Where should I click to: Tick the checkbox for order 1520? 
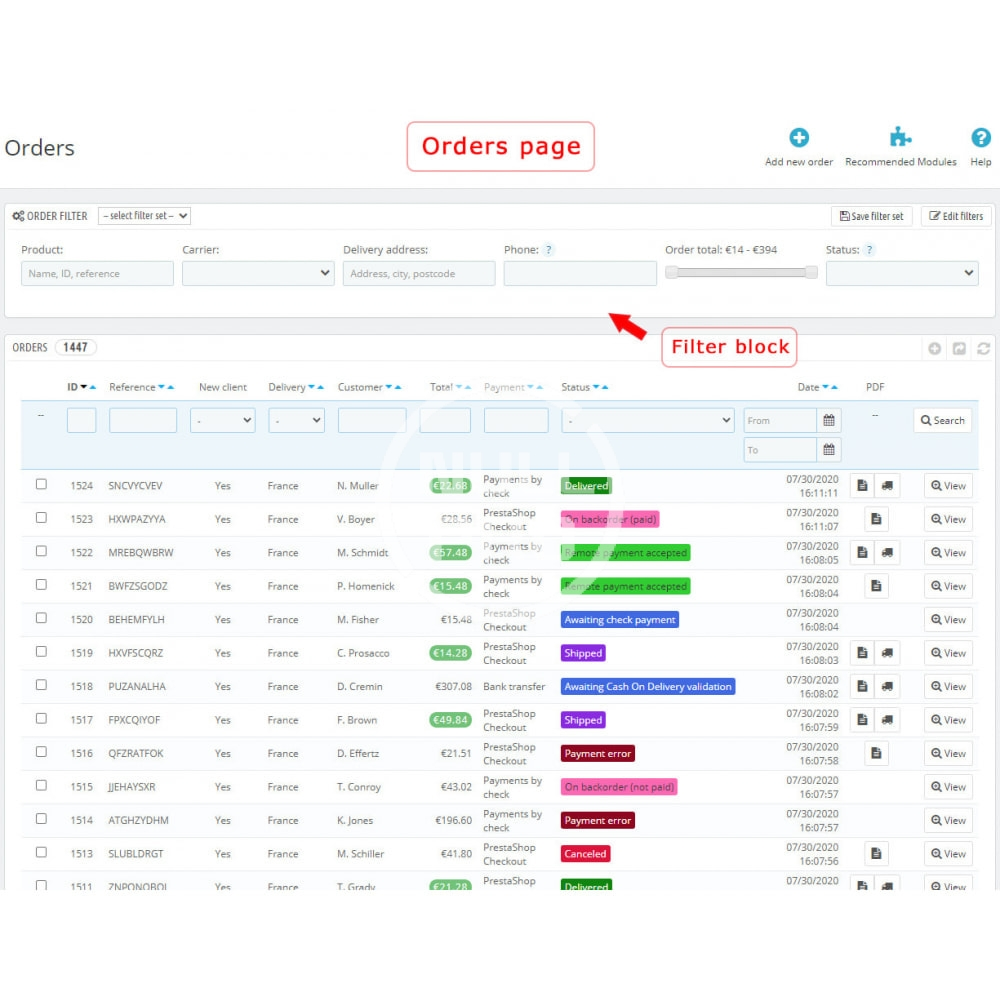click(x=41, y=618)
